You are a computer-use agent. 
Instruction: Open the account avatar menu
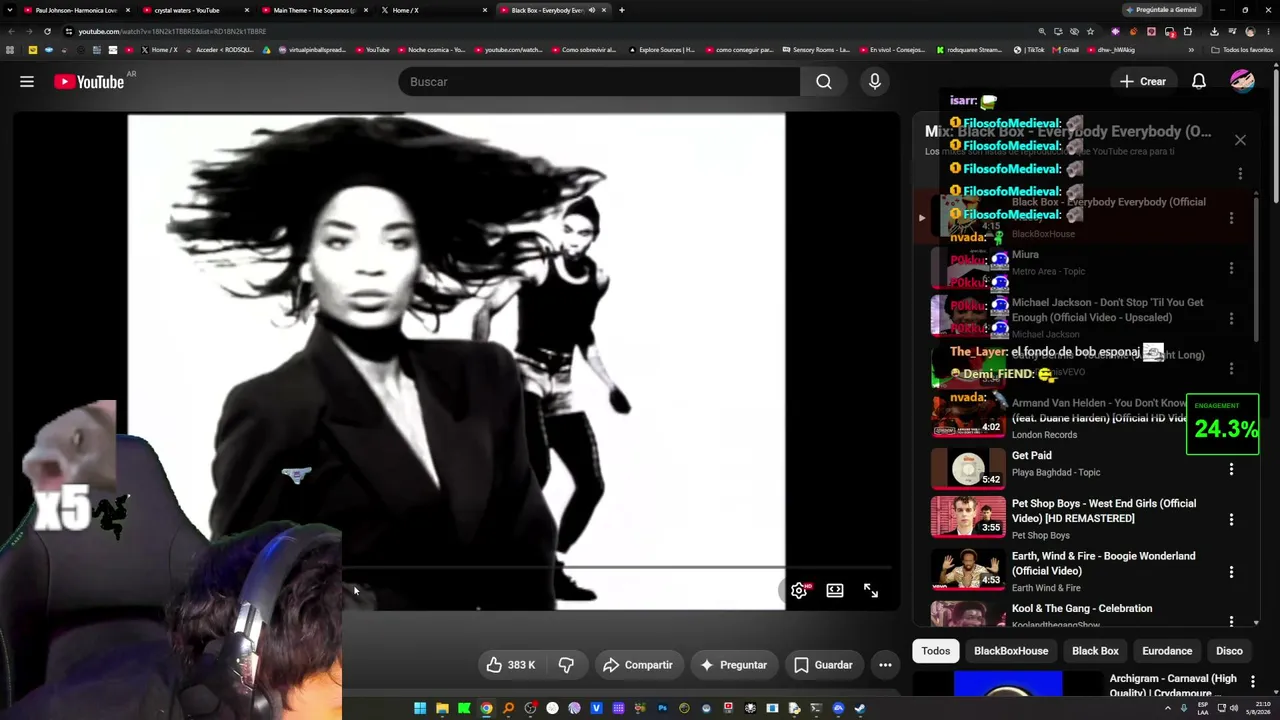[x=1242, y=82]
